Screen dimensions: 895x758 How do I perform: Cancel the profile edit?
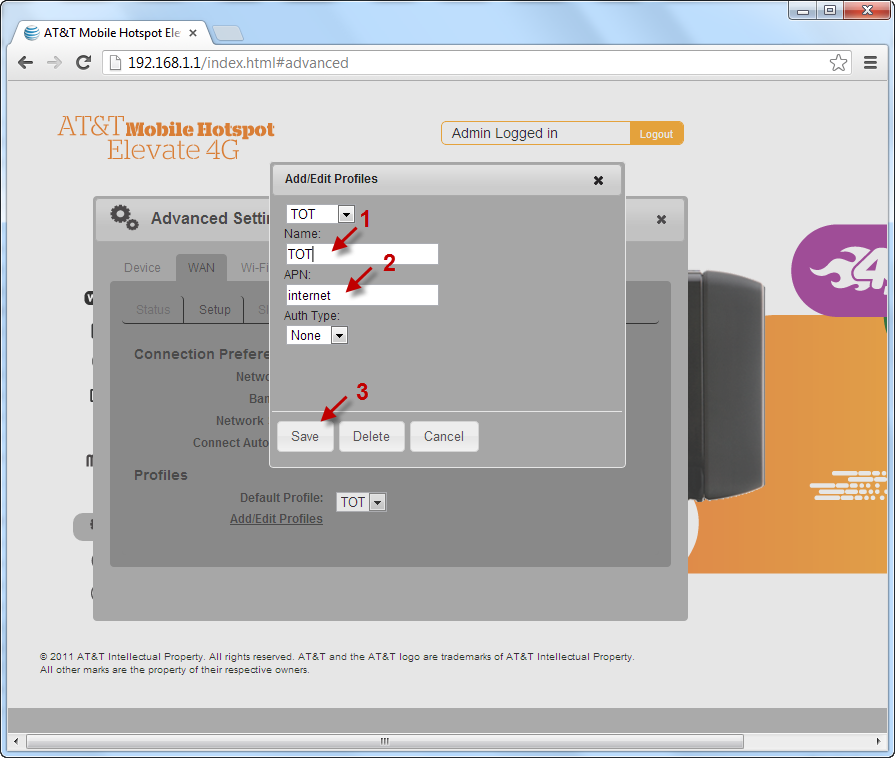pyautogui.click(x=444, y=437)
